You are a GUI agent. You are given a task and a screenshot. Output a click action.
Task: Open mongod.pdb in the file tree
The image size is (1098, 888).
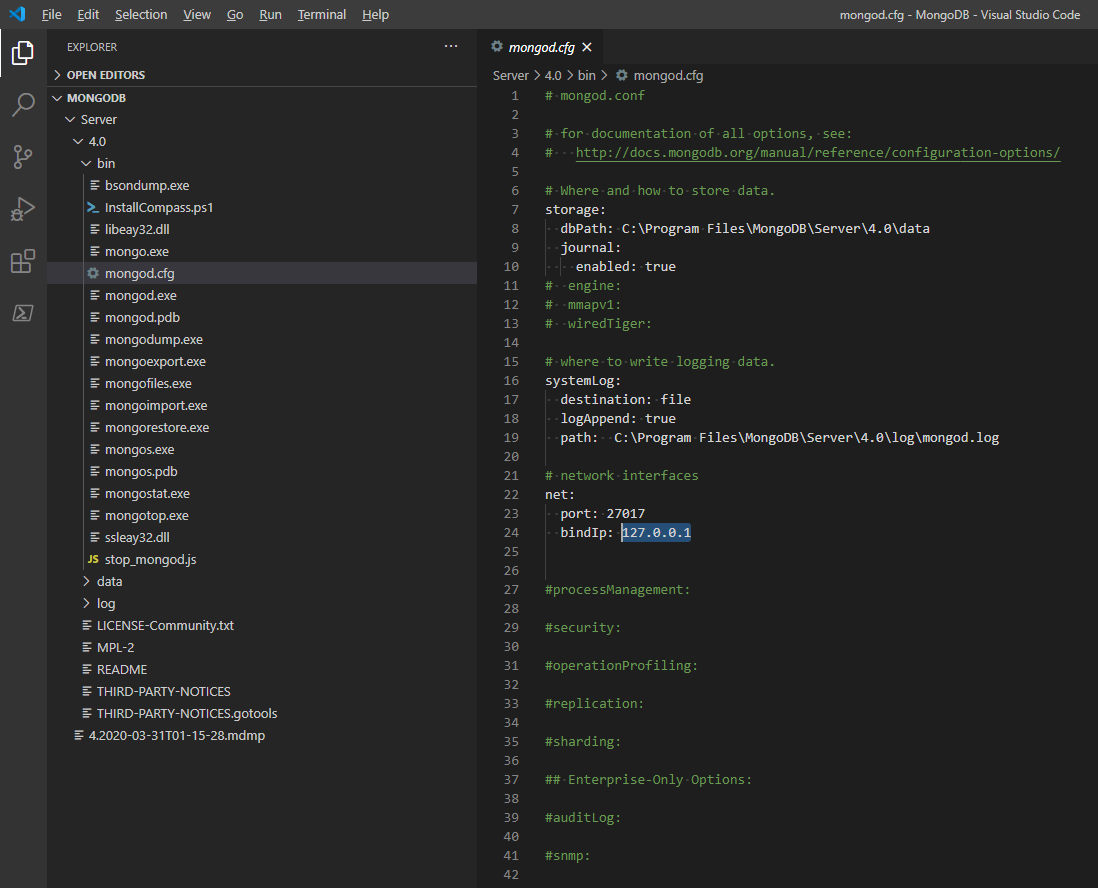pyautogui.click(x=262, y=317)
